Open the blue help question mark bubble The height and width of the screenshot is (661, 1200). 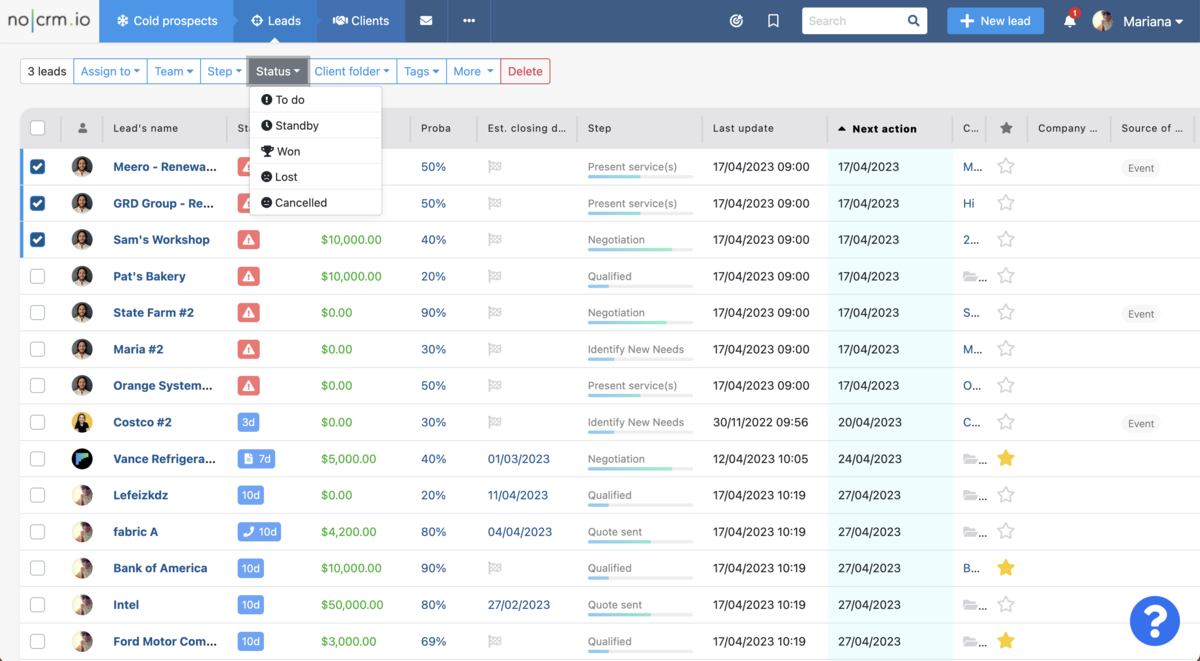tap(1154, 621)
